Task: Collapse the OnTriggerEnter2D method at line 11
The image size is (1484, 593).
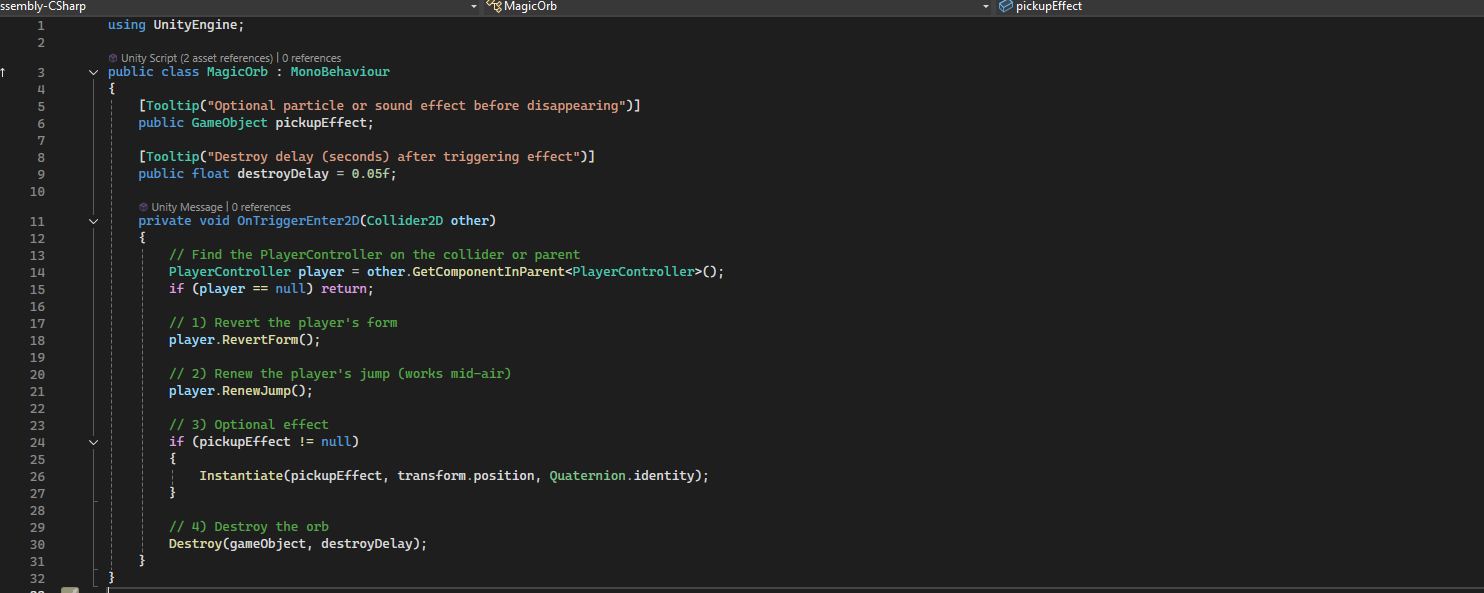Action: (x=93, y=221)
